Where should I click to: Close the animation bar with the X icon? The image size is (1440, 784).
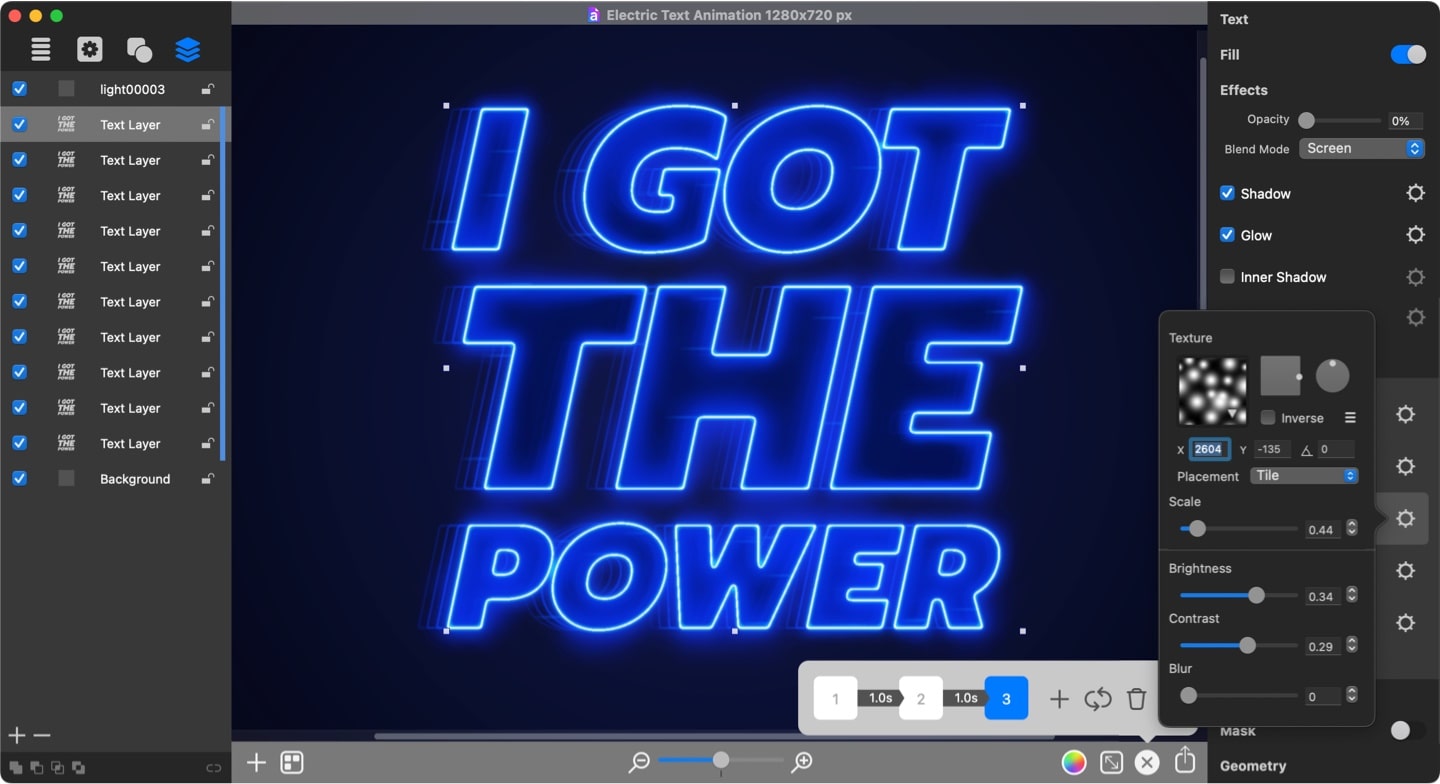[x=1147, y=763]
